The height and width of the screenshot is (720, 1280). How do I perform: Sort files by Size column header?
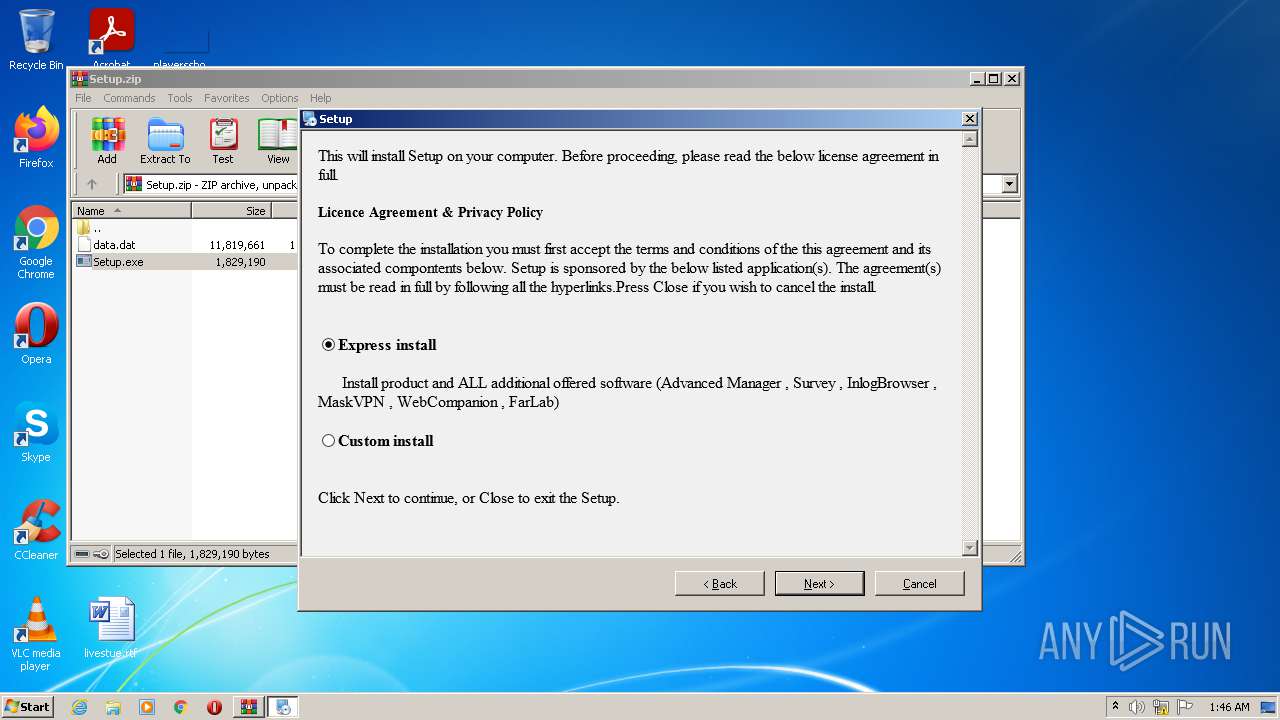pos(231,211)
